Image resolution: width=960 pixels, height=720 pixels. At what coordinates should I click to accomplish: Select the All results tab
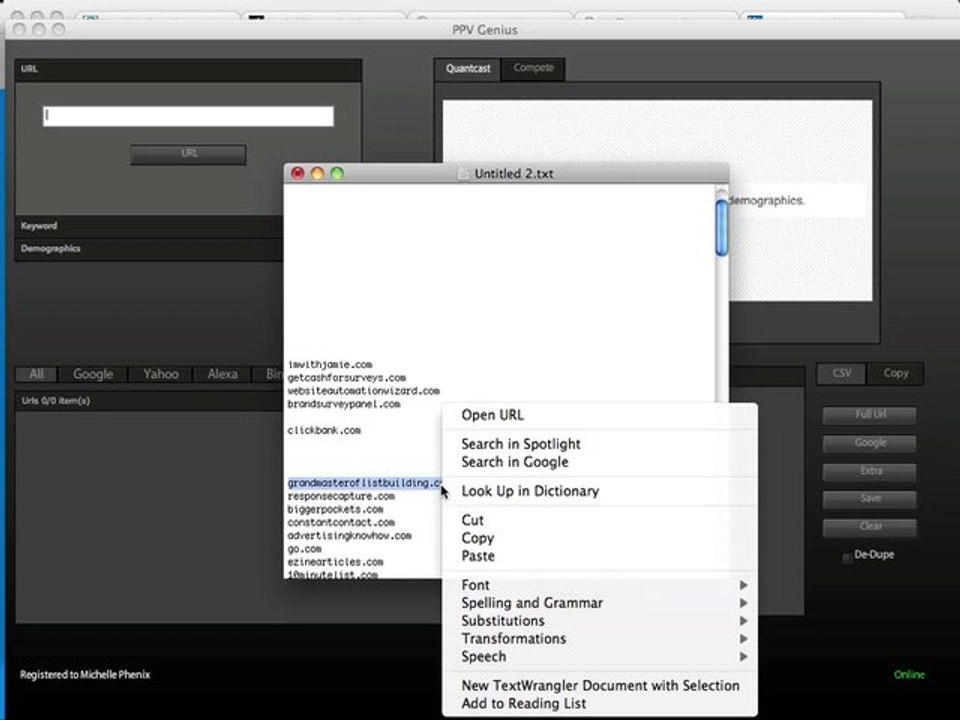pos(36,374)
